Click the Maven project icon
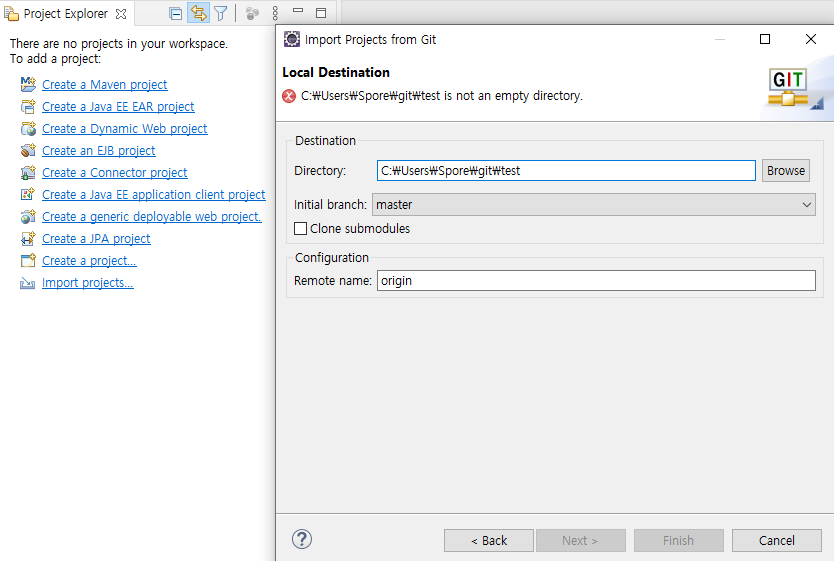 (x=28, y=84)
